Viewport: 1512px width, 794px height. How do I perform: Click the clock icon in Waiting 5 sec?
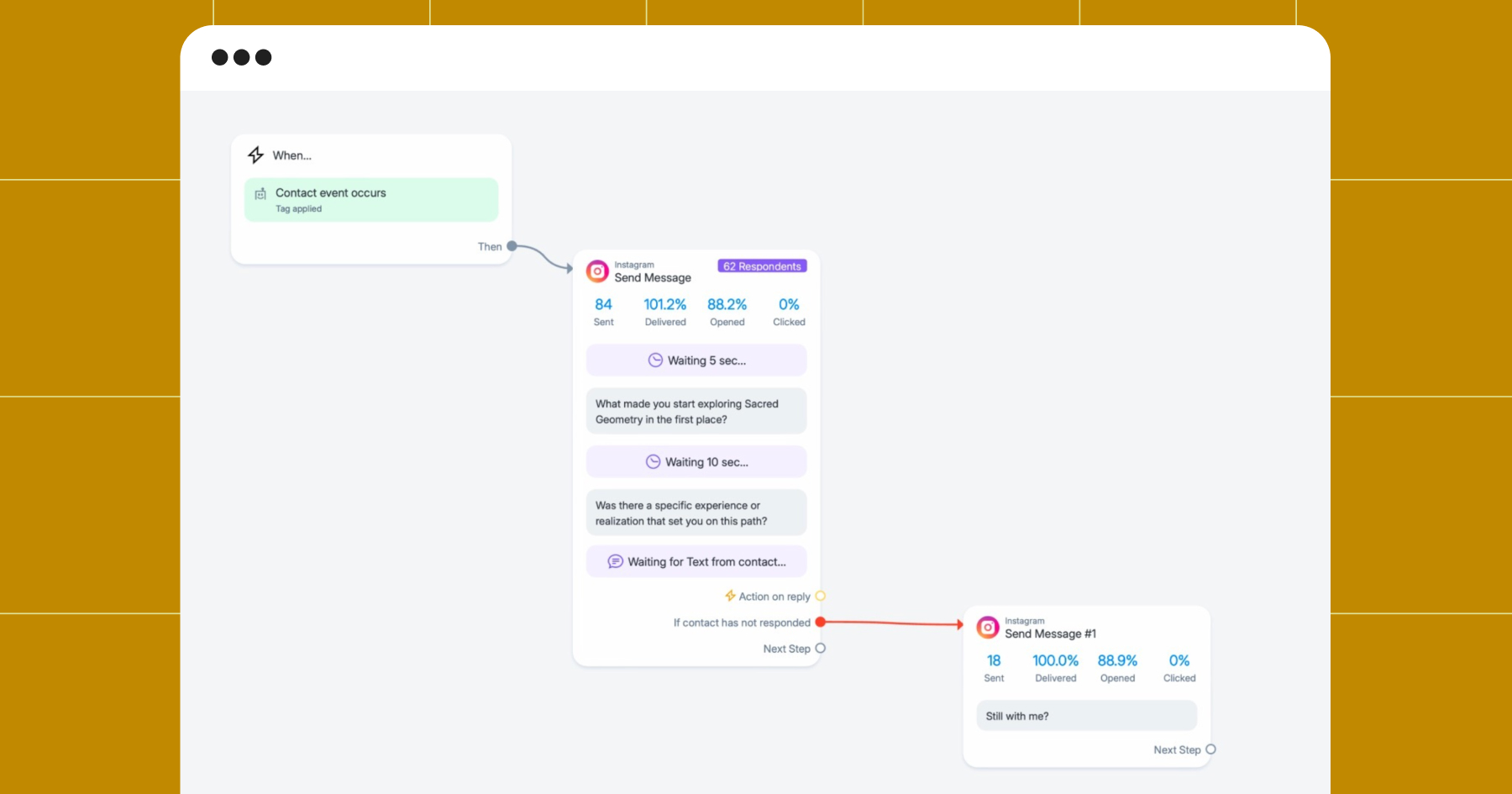point(655,360)
